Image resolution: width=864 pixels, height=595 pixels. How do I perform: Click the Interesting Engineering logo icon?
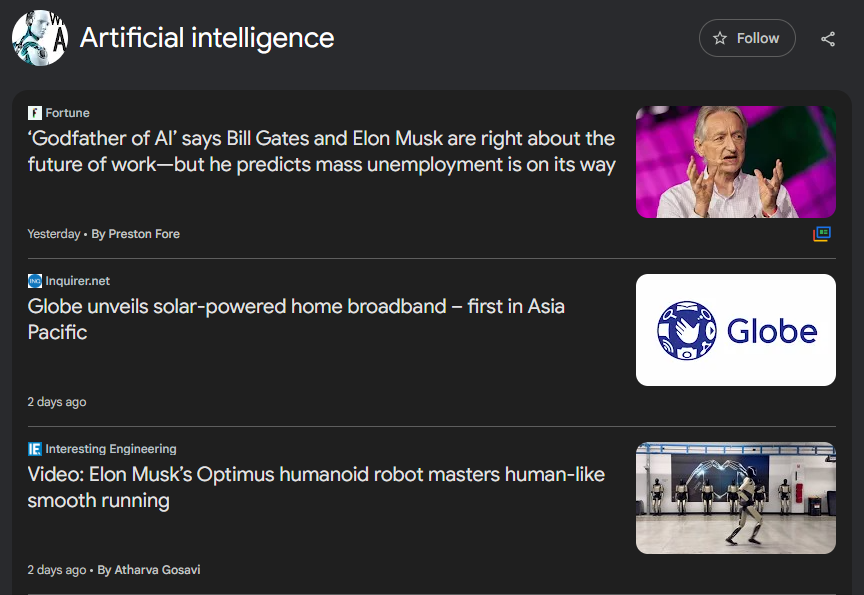(35, 449)
